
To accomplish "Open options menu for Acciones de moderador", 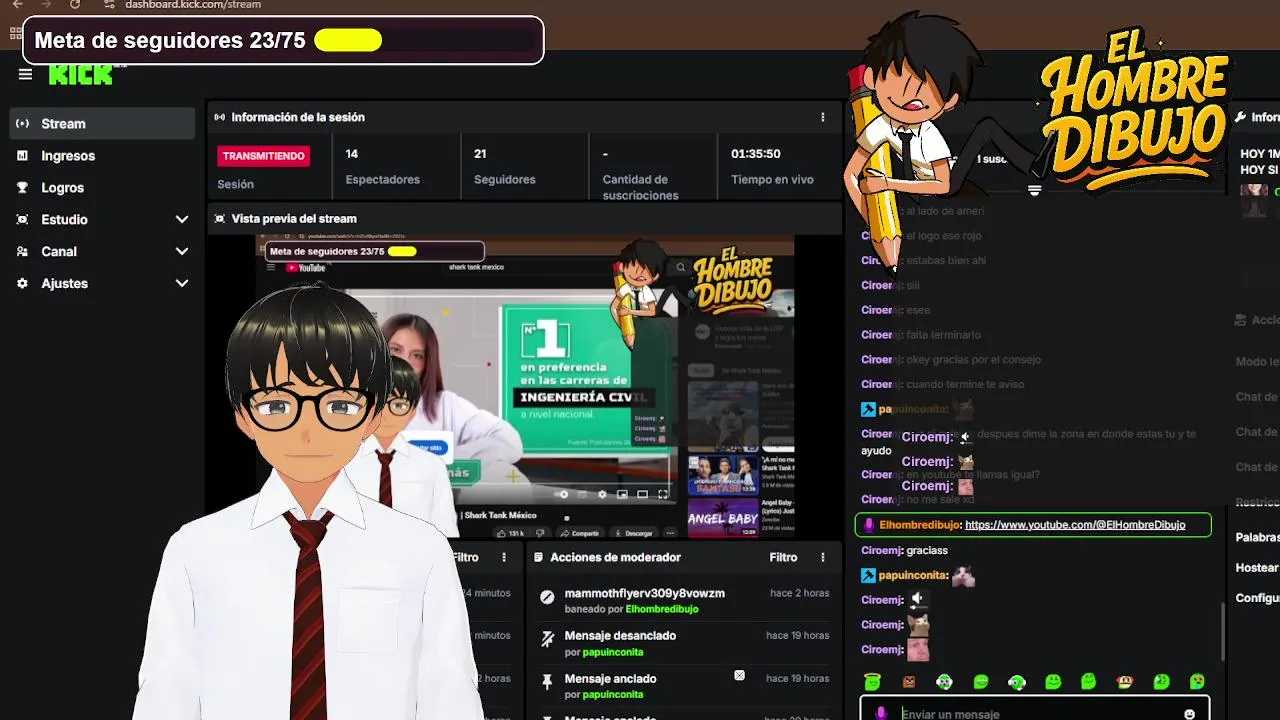I will (x=823, y=557).
